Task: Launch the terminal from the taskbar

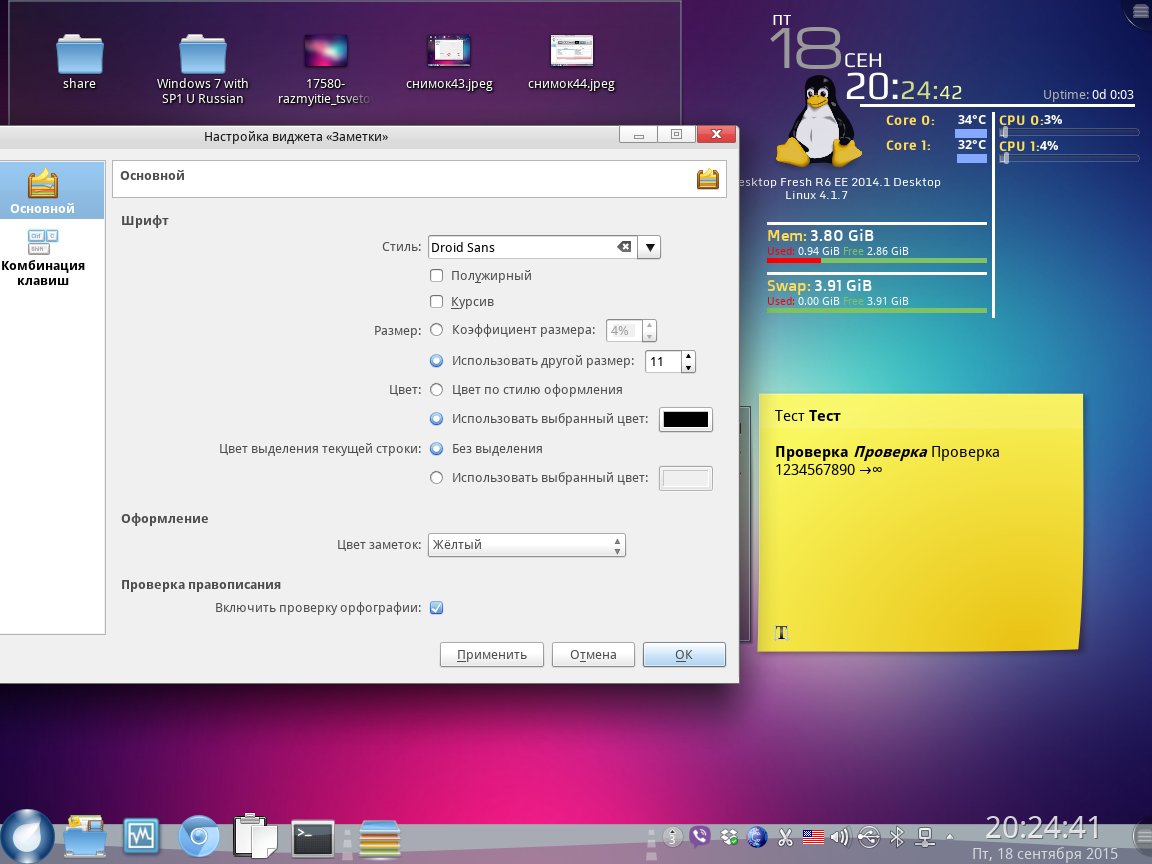Action: click(x=312, y=837)
